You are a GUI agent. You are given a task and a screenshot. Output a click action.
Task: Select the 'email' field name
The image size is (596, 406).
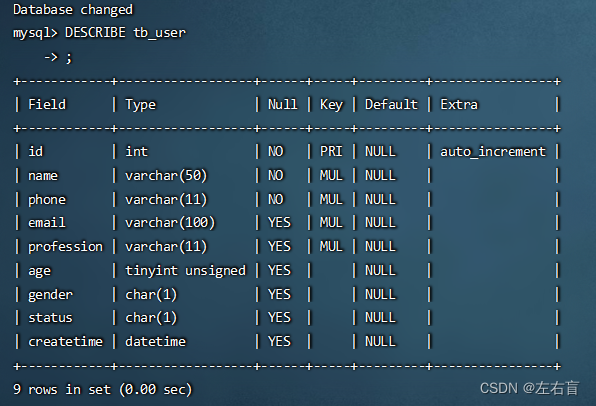click(x=47, y=222)
